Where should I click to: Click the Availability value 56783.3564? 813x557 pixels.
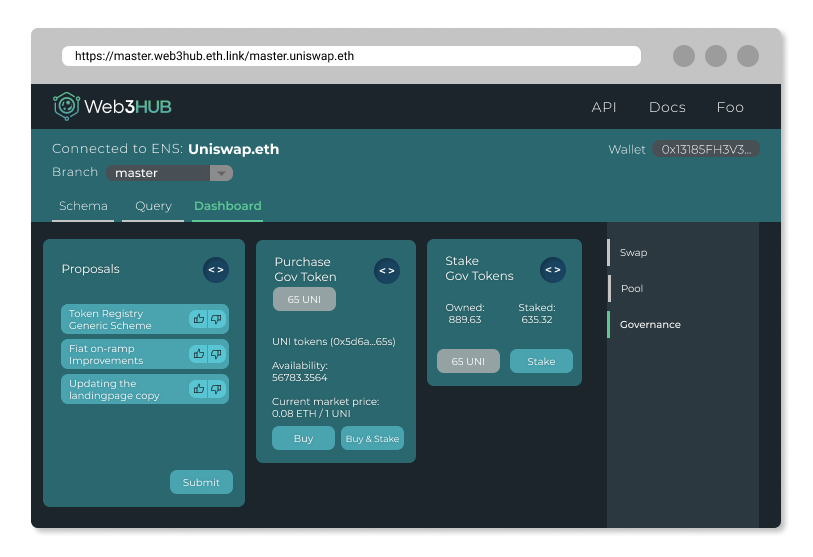pyautogui.click(x=300, y=378)
